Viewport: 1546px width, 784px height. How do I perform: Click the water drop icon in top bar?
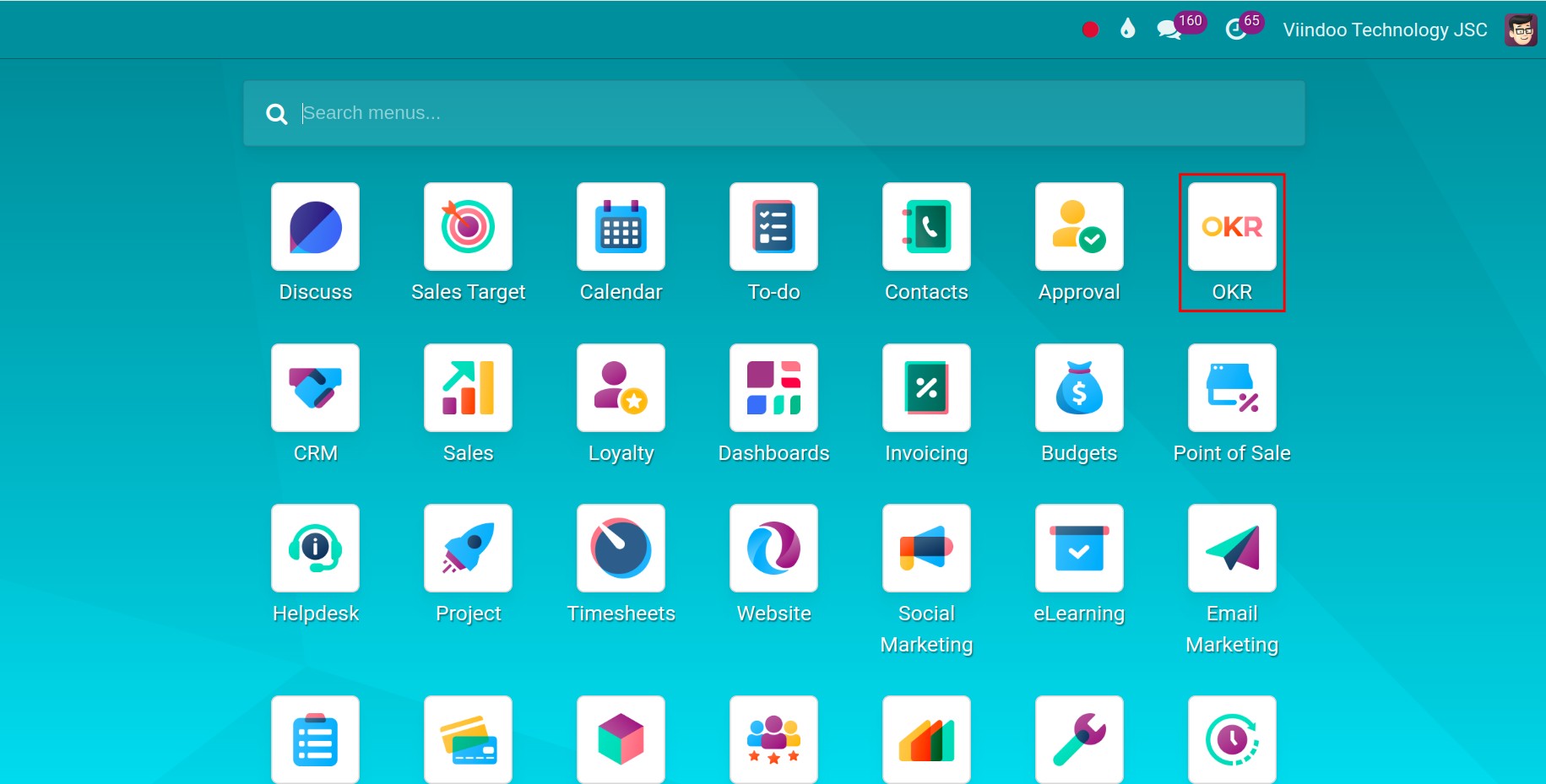pyautogui.click(x=1127, y=30)
